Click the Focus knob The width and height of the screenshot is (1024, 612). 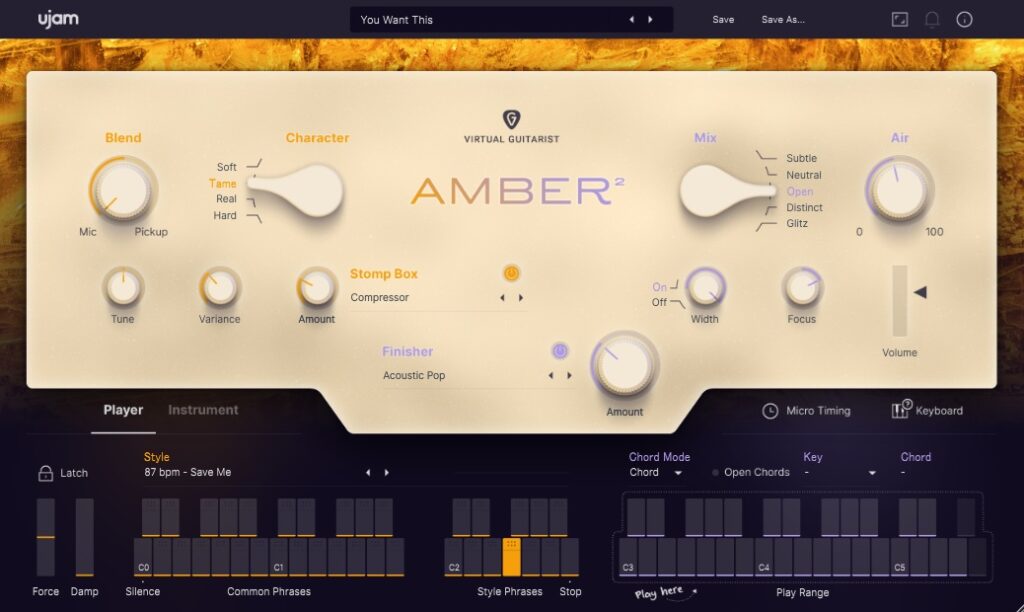(802, 287)
